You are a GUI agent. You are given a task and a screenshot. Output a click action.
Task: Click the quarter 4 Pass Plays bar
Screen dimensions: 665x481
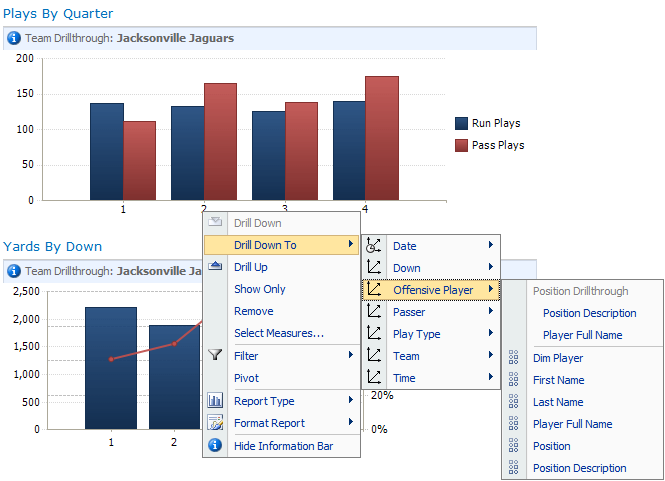pos(381,138)
